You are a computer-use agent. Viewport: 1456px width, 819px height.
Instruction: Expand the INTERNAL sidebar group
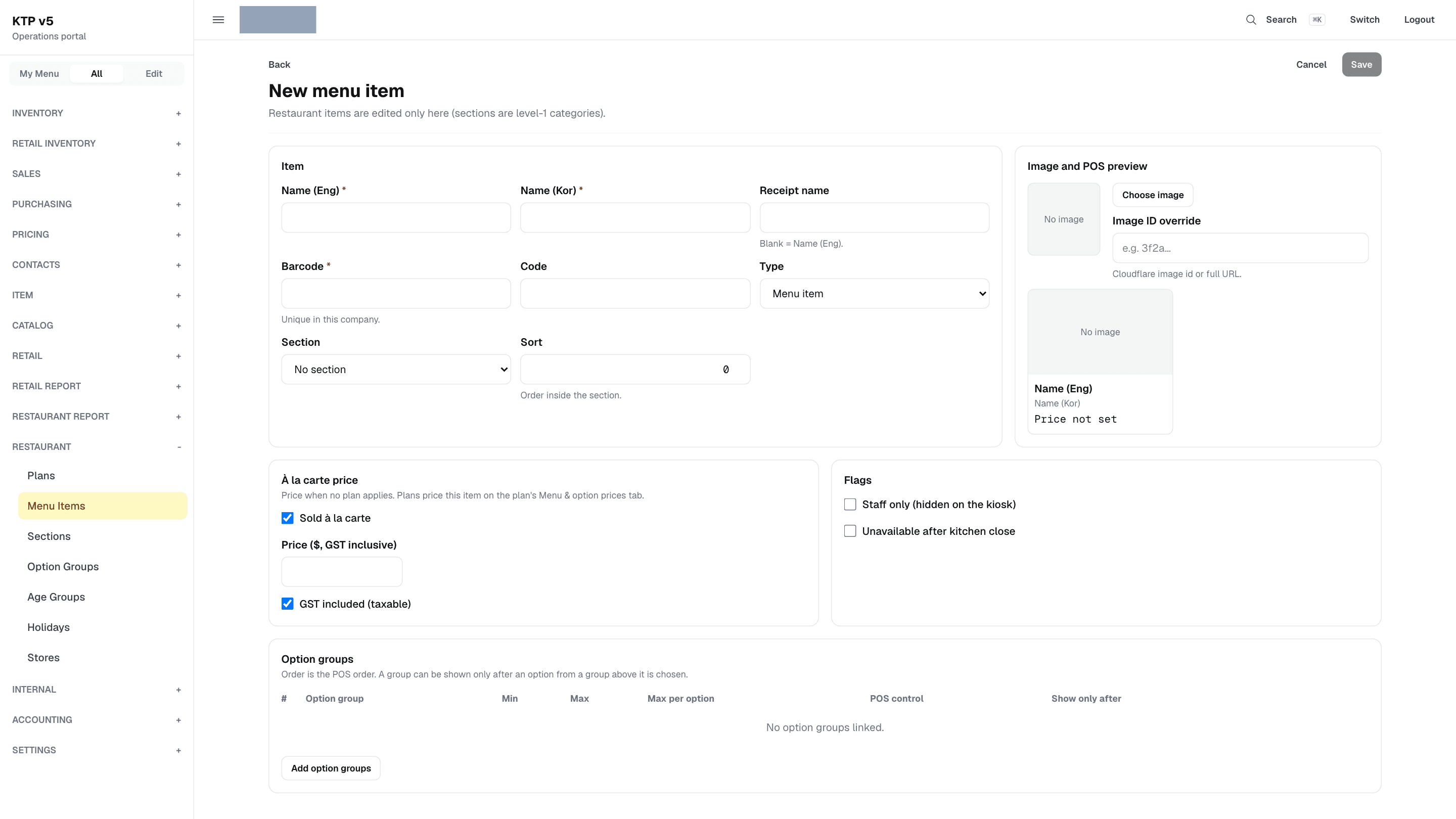pyautogui.click(x=97, y=690)
